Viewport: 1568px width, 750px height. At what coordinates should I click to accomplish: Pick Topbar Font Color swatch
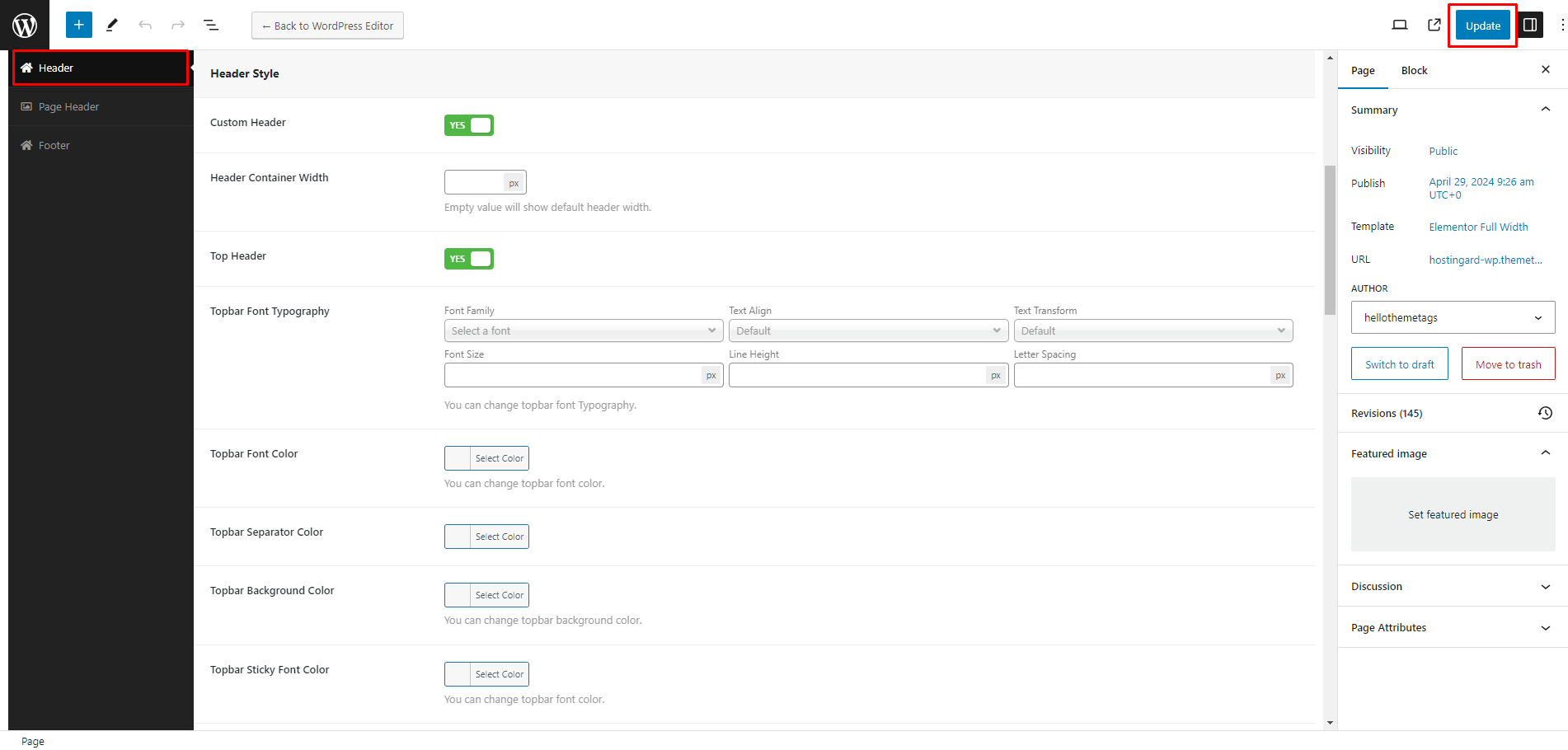(486, 458)
